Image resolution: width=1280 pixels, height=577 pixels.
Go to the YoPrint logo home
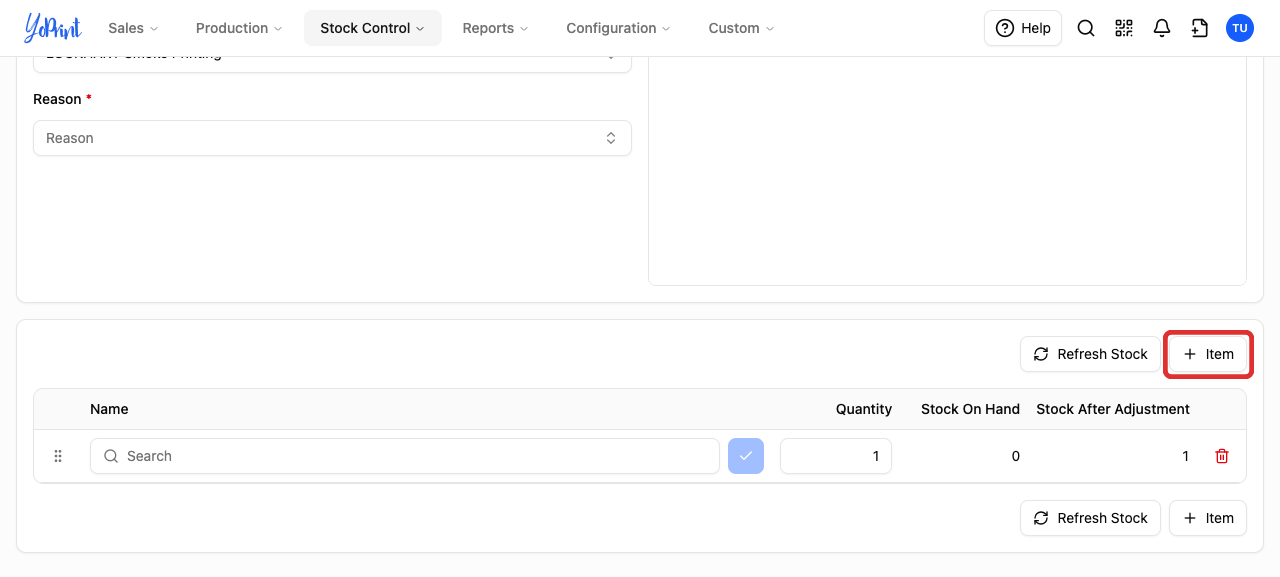point(53,28)
